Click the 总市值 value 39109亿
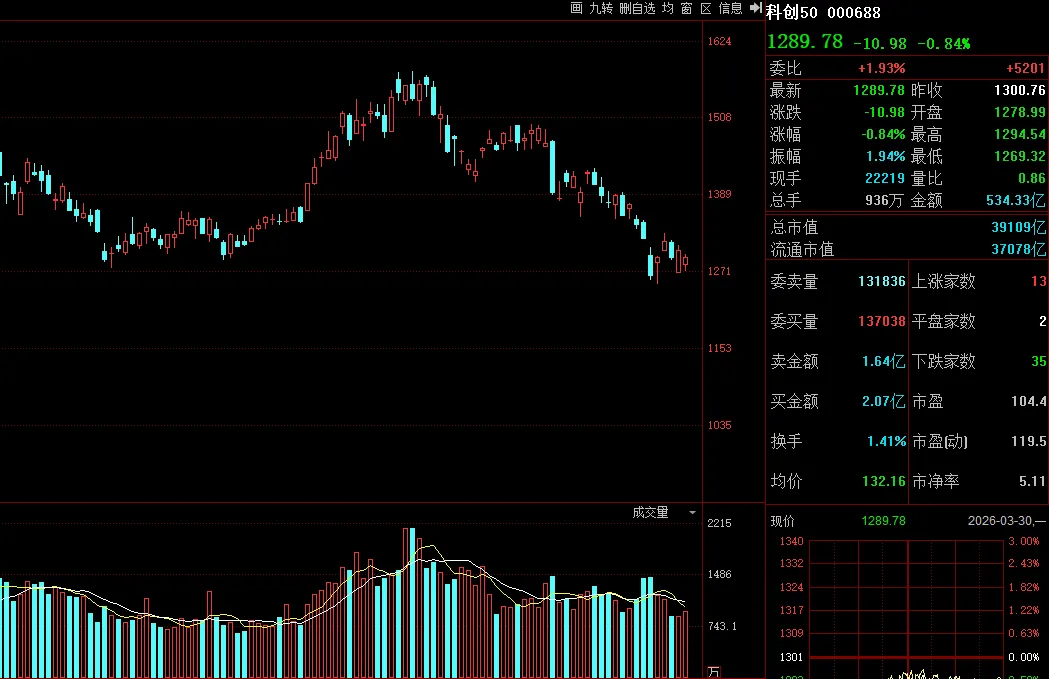 (1018, 227)
